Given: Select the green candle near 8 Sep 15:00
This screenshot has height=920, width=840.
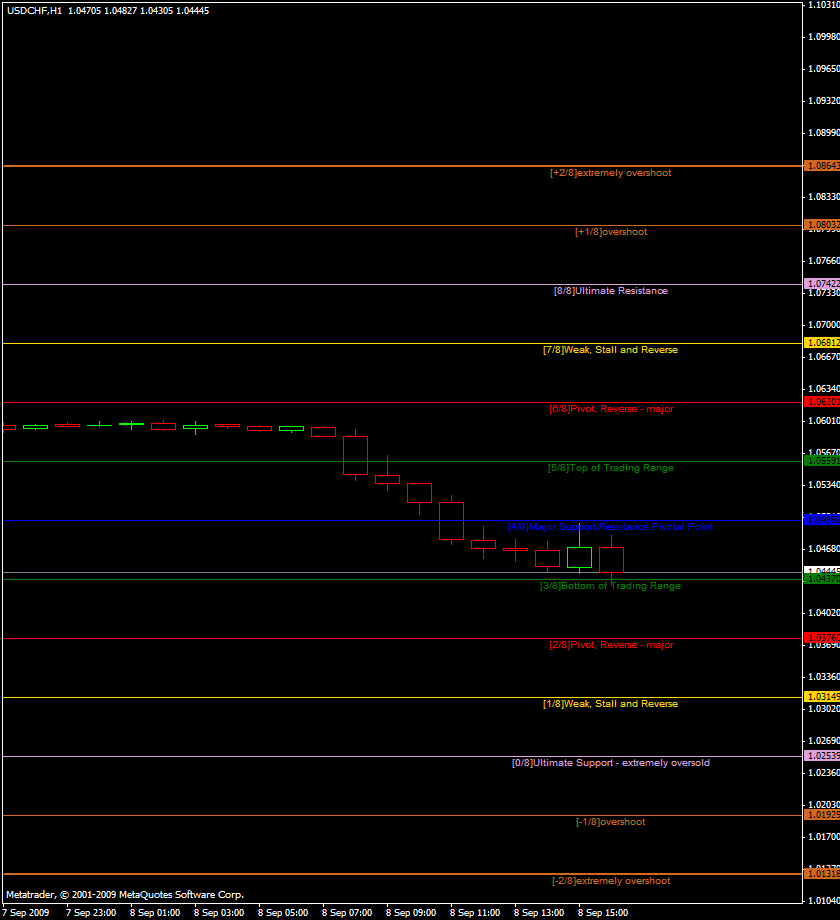Looking at the screenshot, I should (580, 557).
